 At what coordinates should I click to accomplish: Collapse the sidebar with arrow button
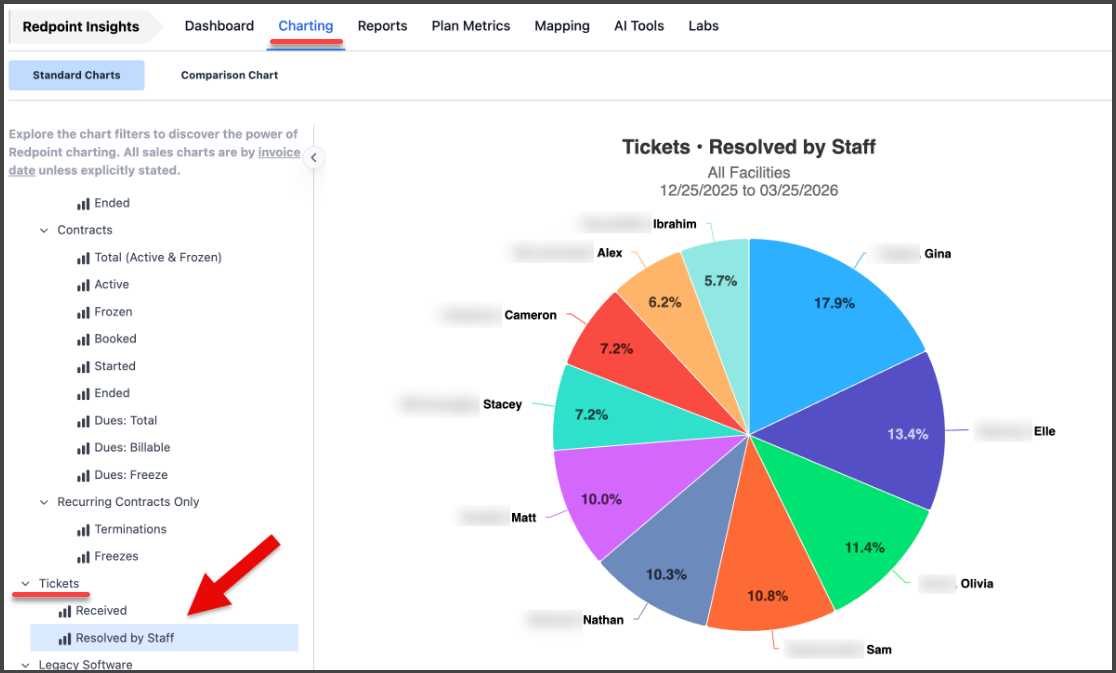point(314,158)
